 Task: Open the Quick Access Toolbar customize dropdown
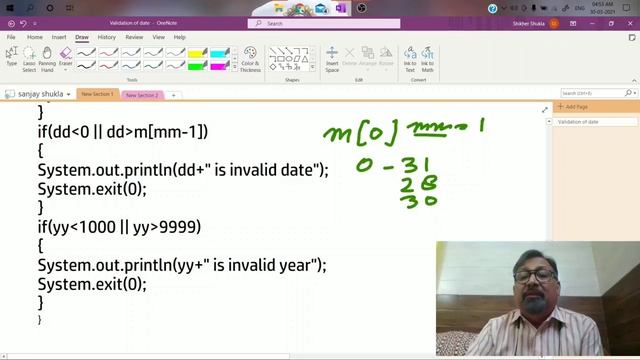[x=35, y=24]
